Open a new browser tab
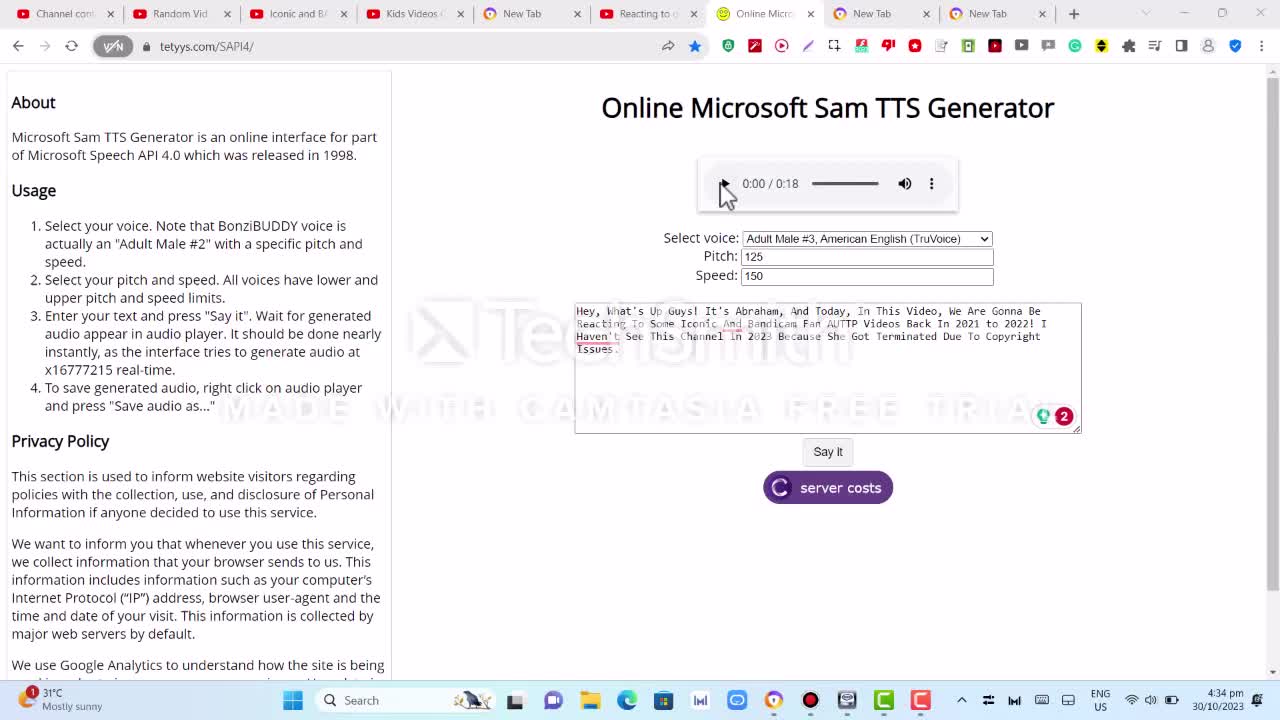The width and height of the screenshot is (1280, 720). tap(1074, 14)
